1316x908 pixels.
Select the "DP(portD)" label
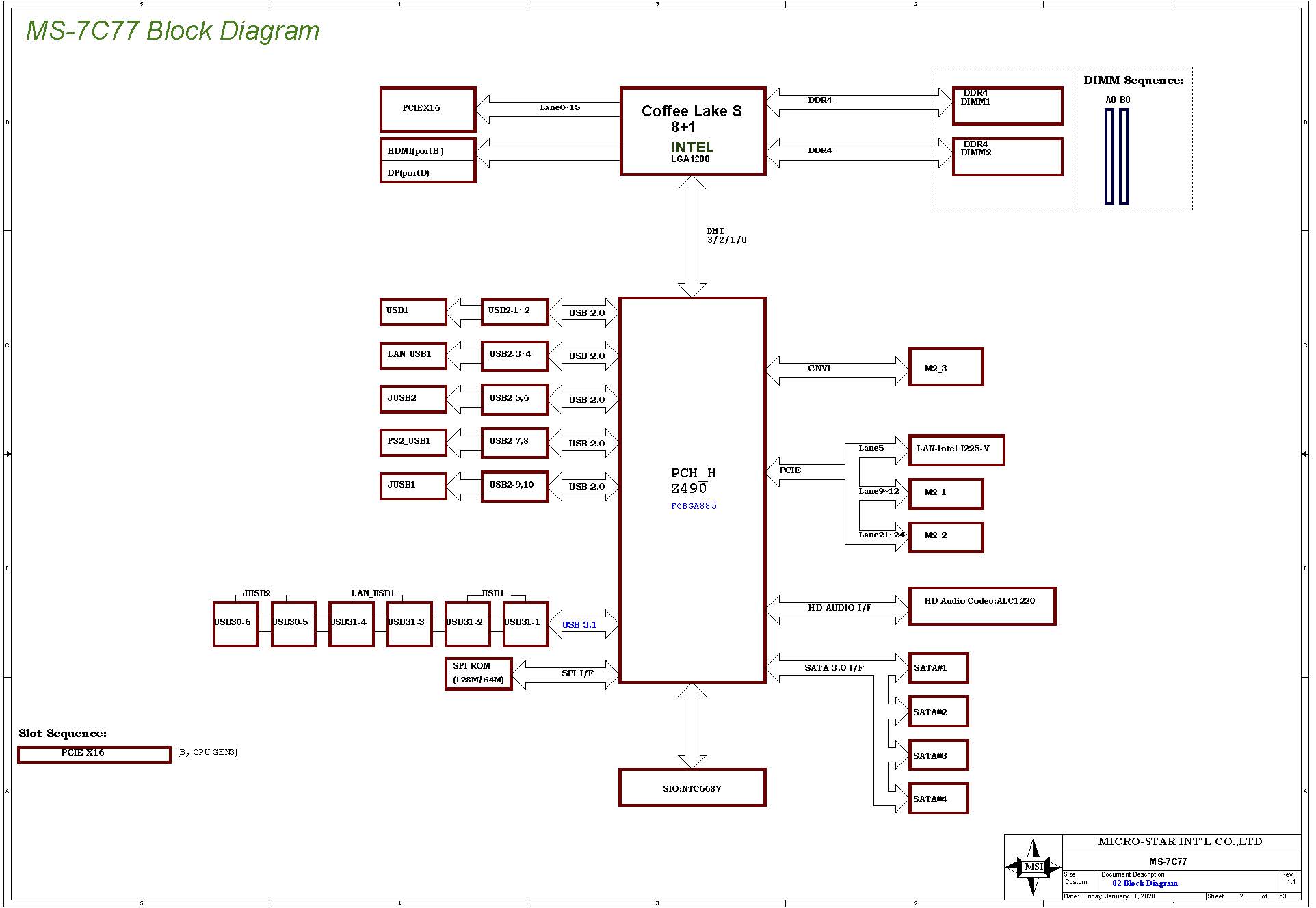coord(408,173)
